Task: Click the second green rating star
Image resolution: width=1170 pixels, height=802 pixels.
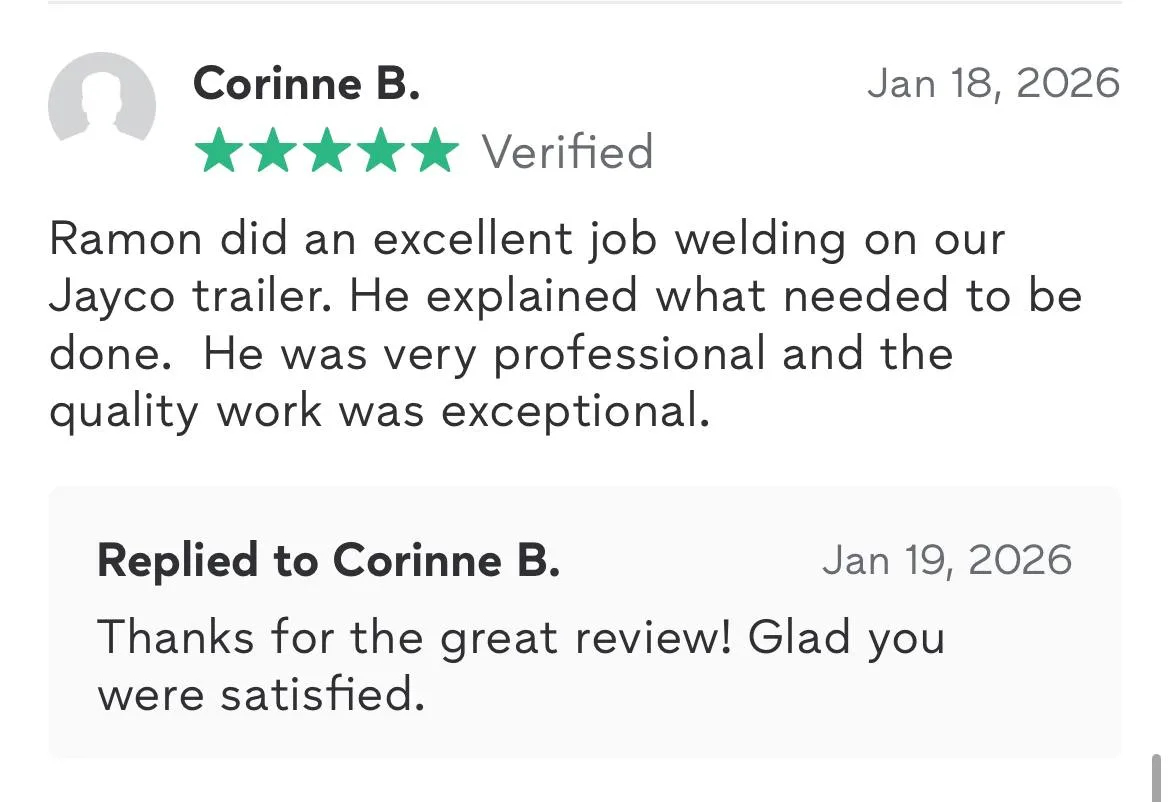Action: [271, 152]
